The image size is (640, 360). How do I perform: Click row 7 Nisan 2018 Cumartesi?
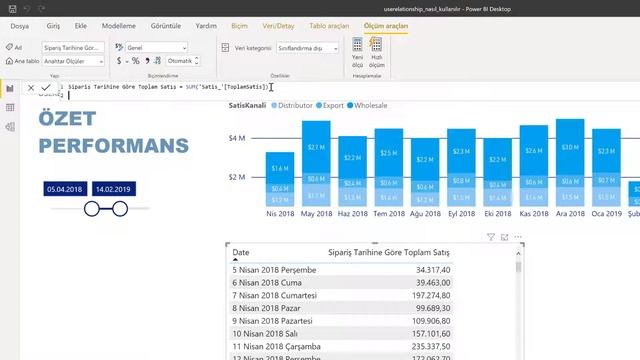point(341,295)
